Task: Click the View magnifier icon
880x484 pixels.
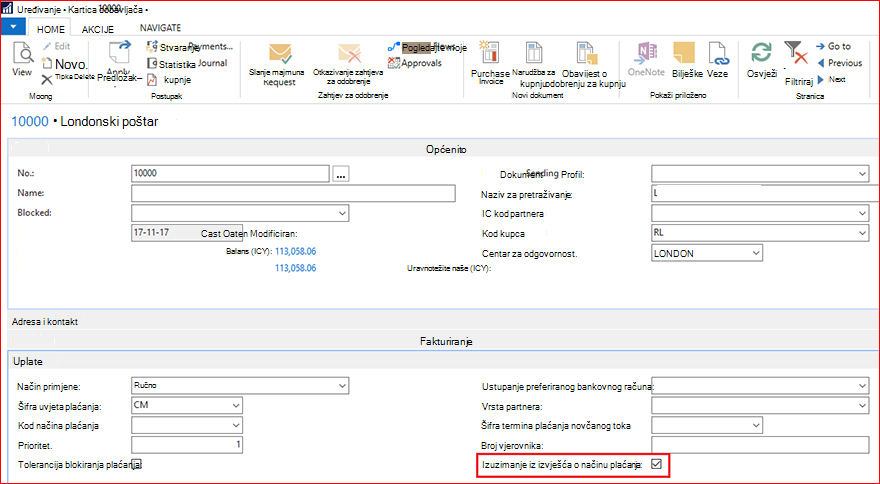Action: (x=22, y=53)
